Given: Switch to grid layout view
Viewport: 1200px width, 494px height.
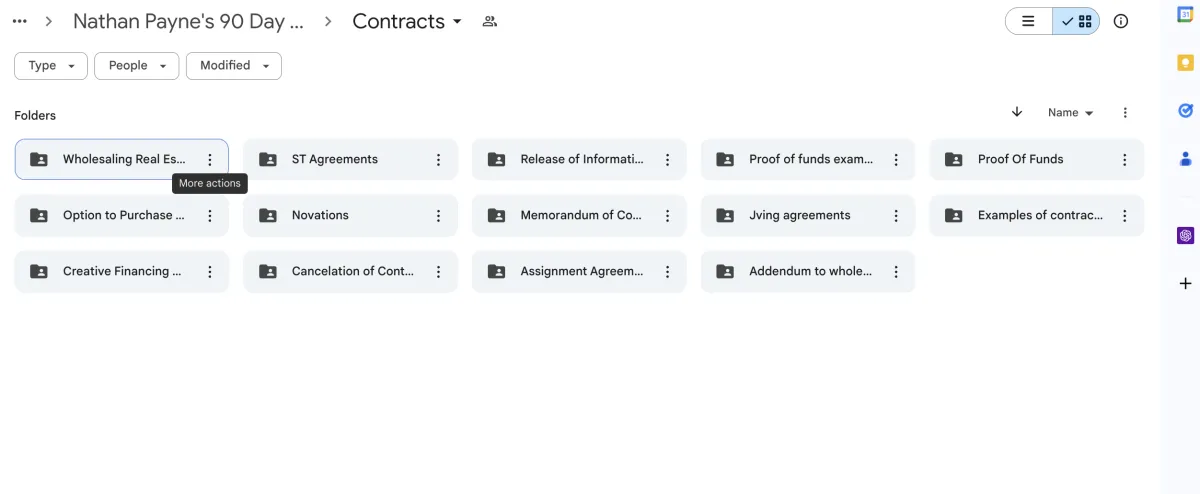Looking at the screenshot, I should coord(1076,21).
